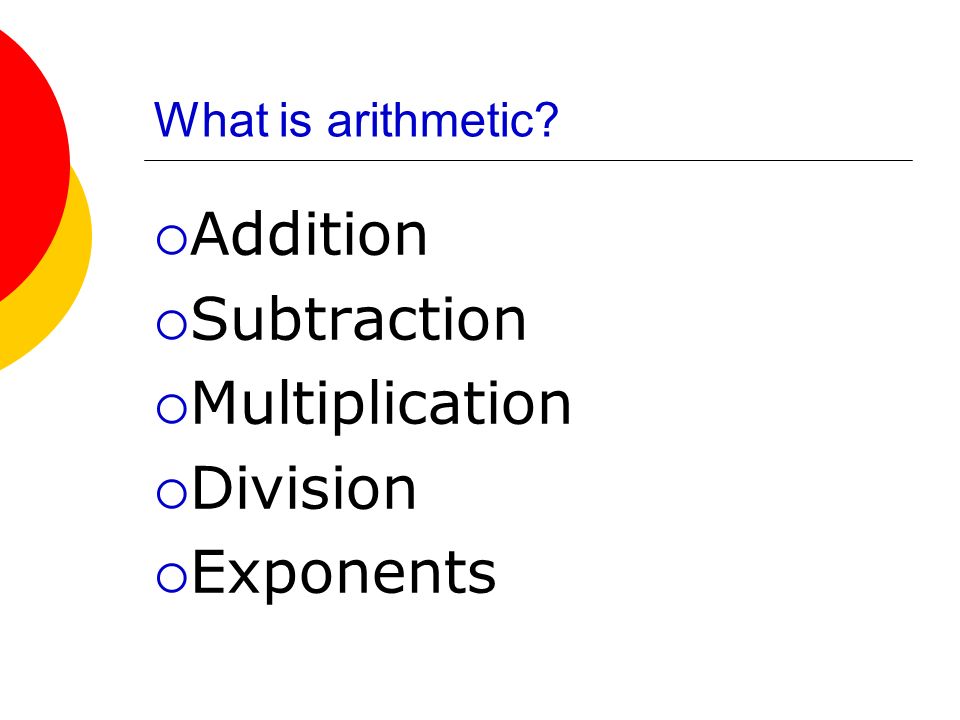Screen dimensions: 960x720
Task: Click the word 'arithmetic?' in the title
Action: (x=443, y=119)
